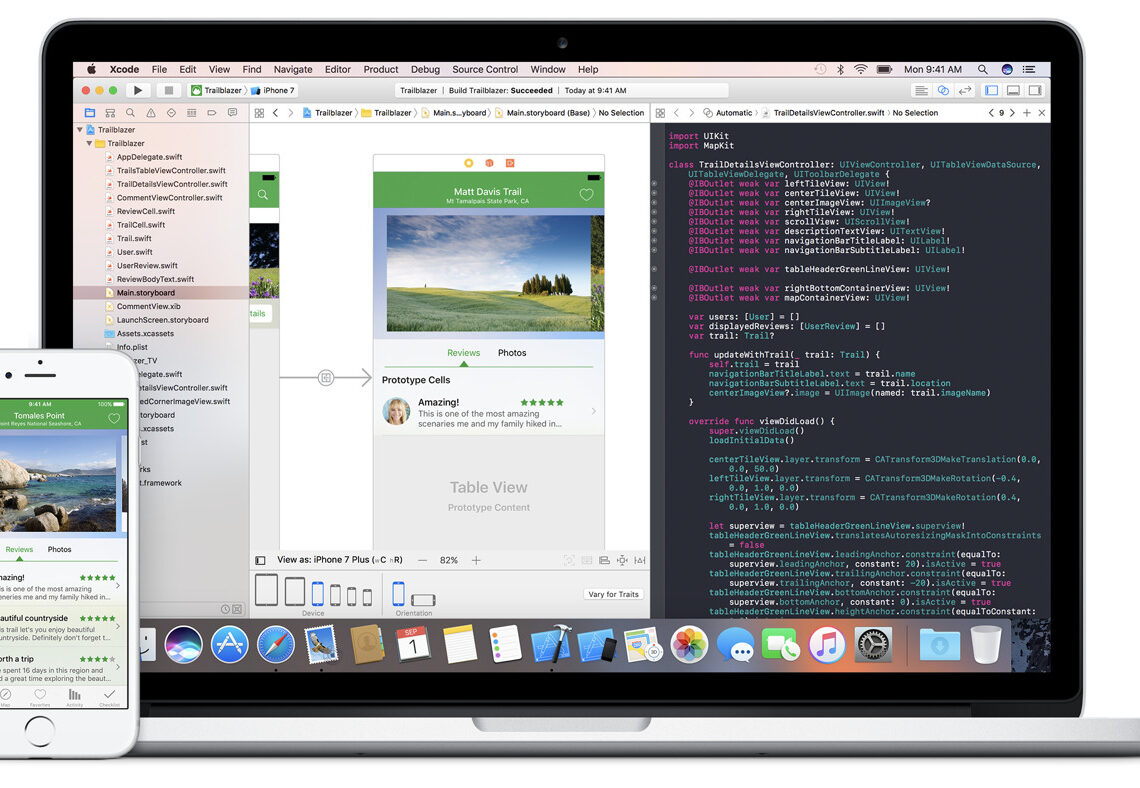Switch to the Assistant editor

click(943, 90)
